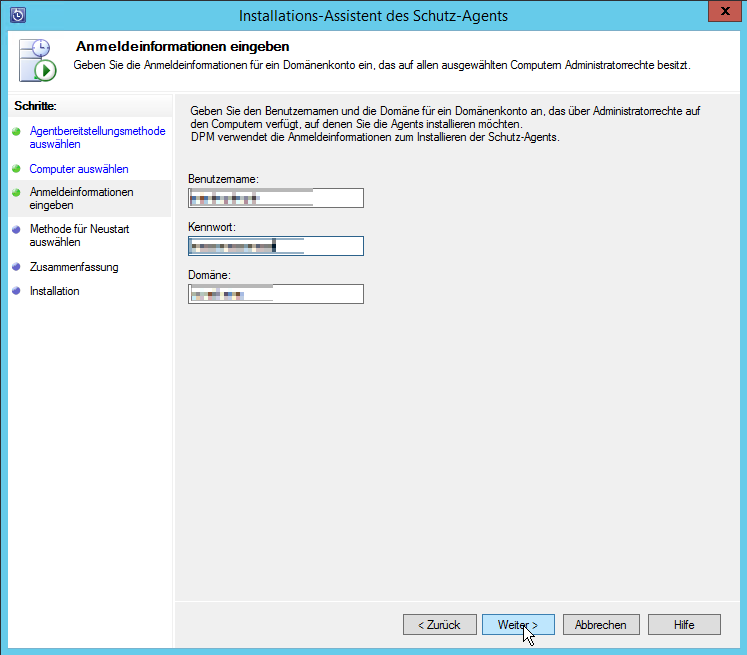The image size is (747, 655).
Task: Click blue bullet beside Installation
Action: pos(16,291)
